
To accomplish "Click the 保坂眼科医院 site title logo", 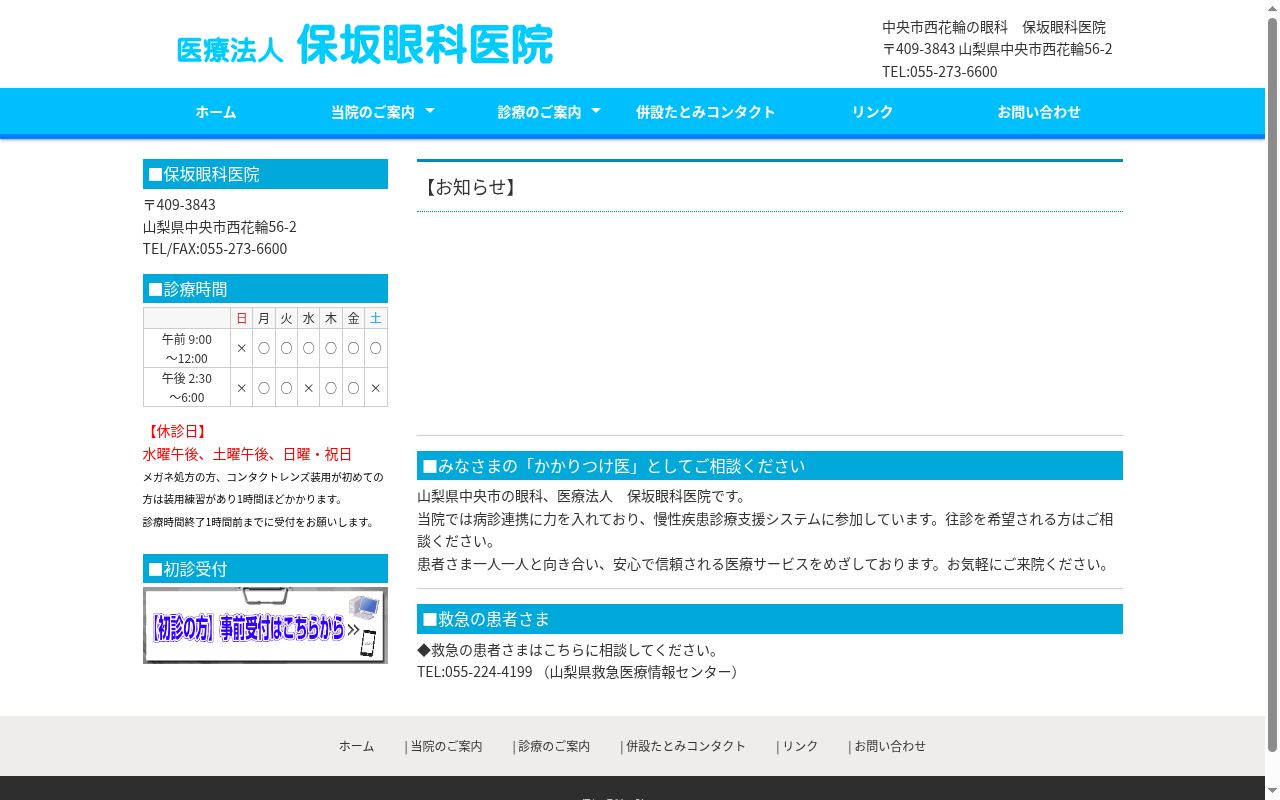I will pos(364,46).
